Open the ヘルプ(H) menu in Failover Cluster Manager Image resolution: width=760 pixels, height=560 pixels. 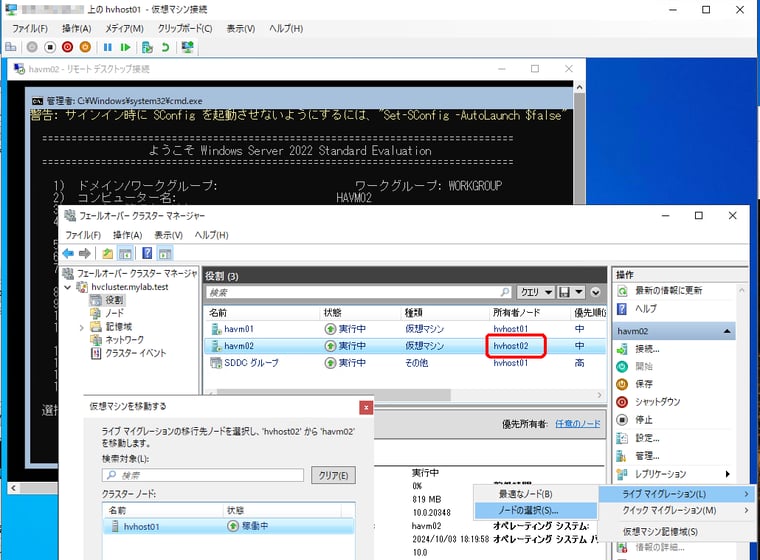pyautogui.click(x=211, y=235)
